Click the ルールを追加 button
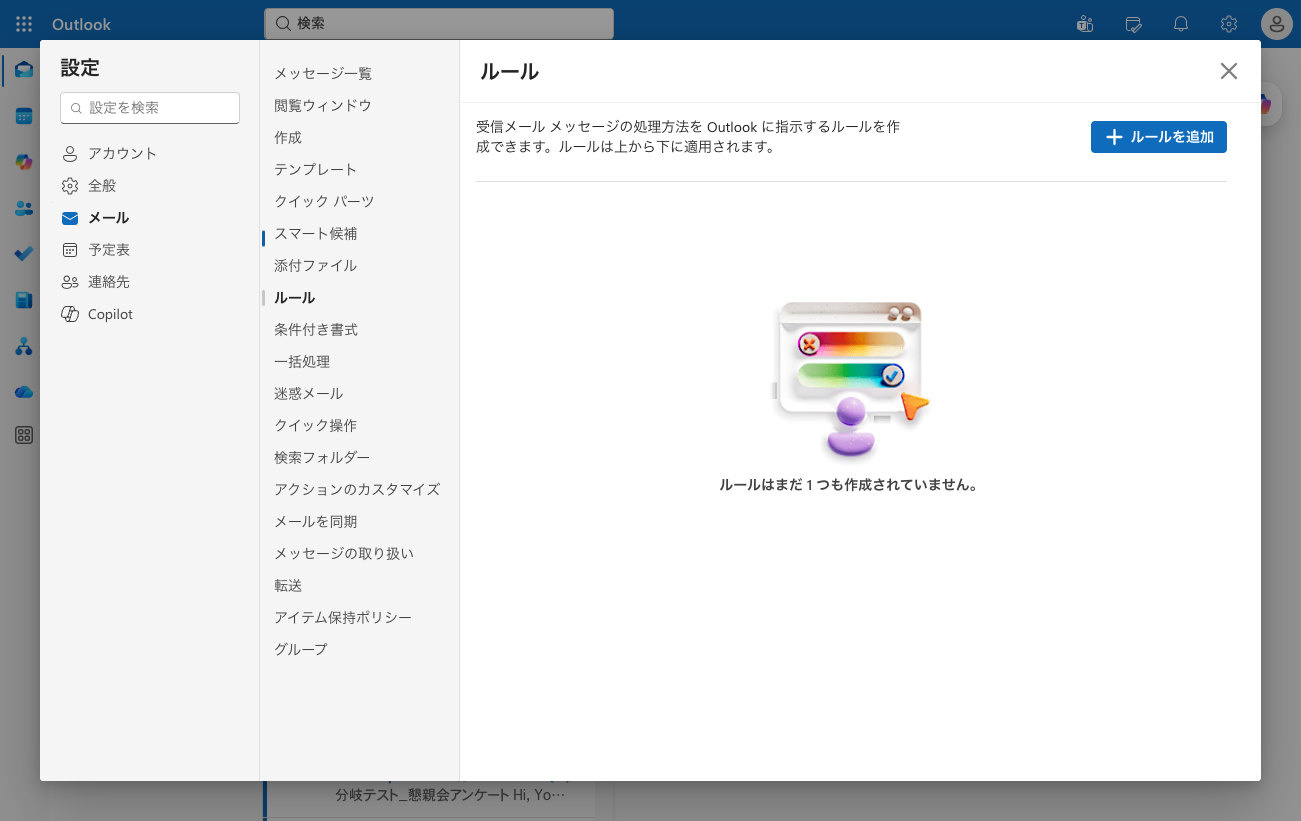Screen dimensions: 1301x821 point(1159,137)
